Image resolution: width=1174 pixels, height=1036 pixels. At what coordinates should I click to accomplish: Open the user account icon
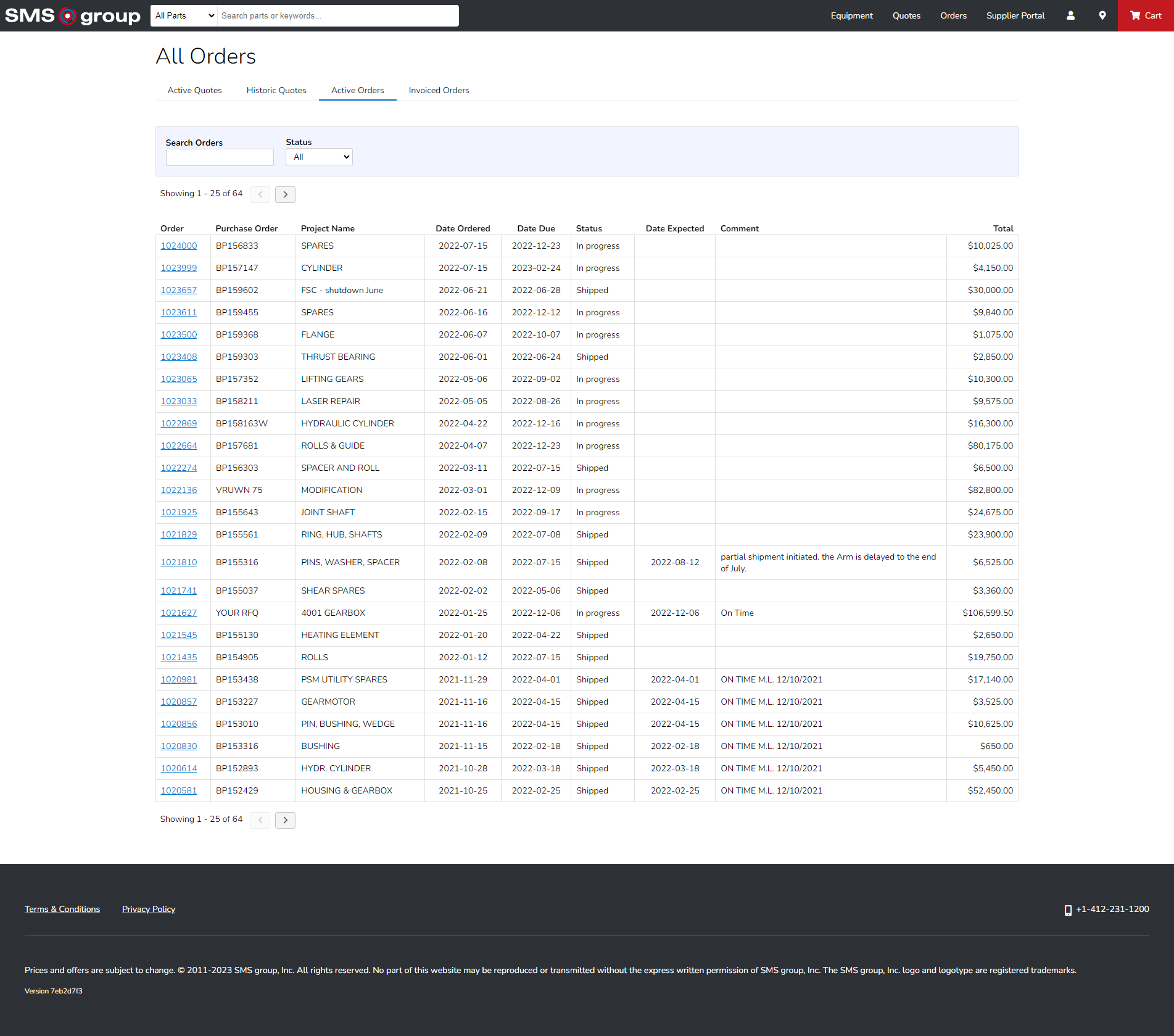pos(1070,15)
